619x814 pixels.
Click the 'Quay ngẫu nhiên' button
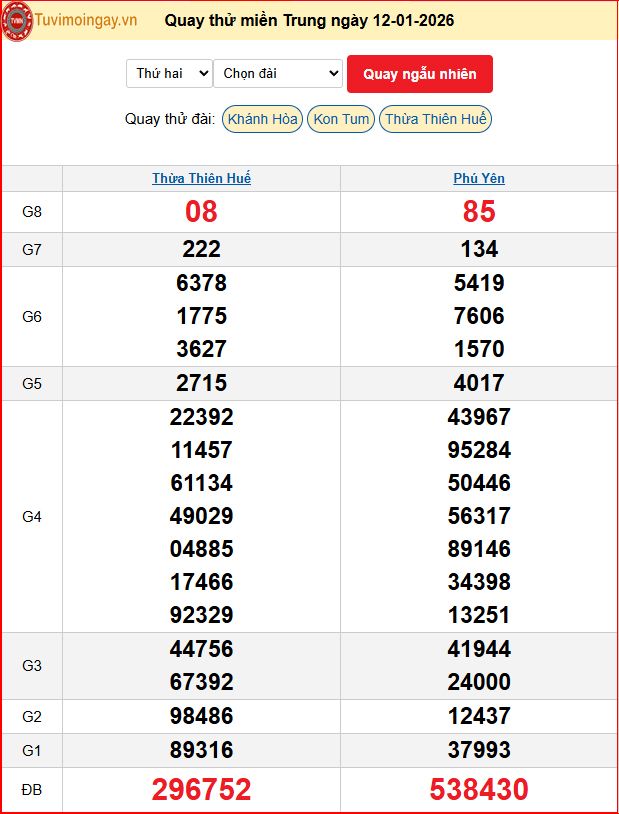pyautogui.click(x=420, y=74)
